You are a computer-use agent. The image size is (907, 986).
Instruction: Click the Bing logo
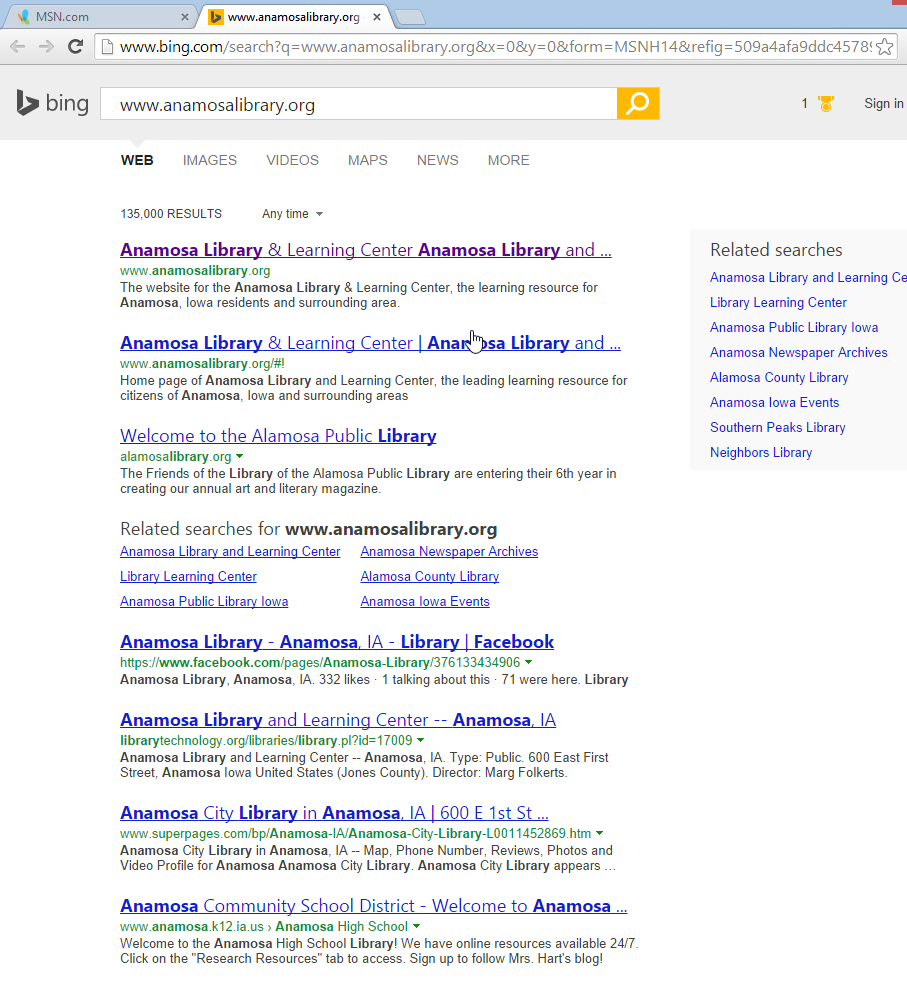(x=53, y=103)
